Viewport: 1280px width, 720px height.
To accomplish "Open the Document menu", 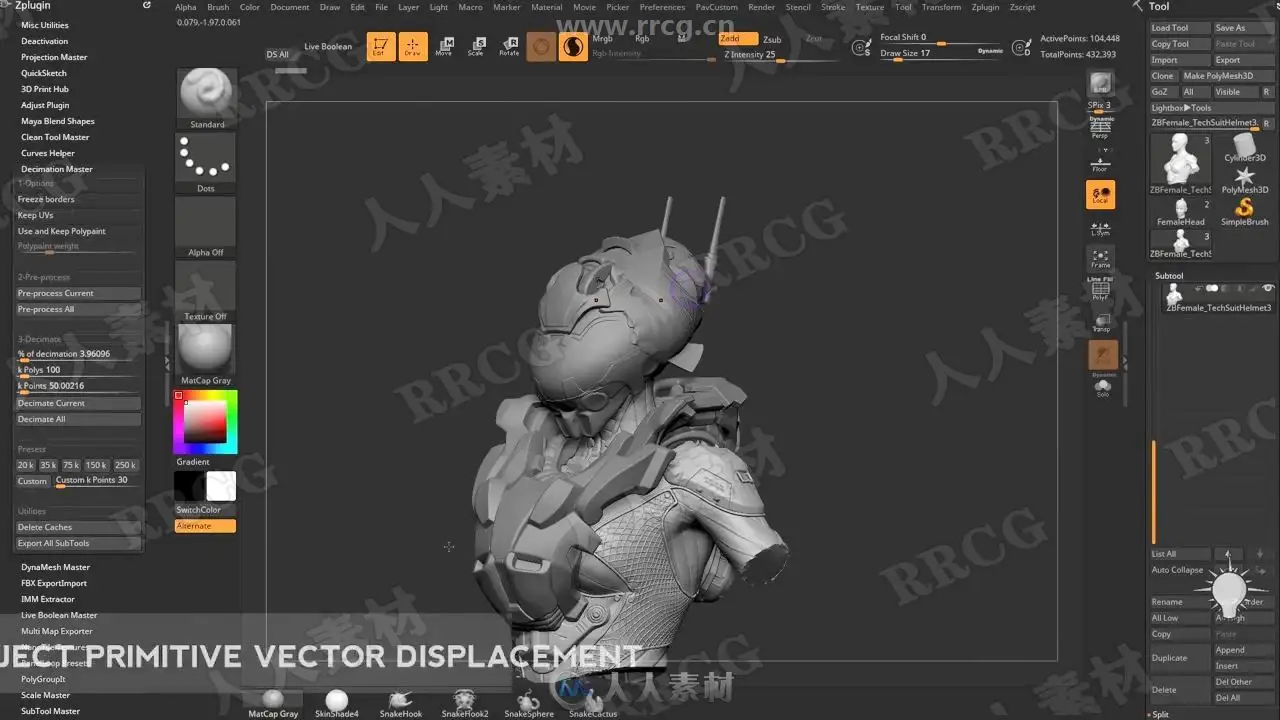I will pyautogui.click(x=290, y=7).
